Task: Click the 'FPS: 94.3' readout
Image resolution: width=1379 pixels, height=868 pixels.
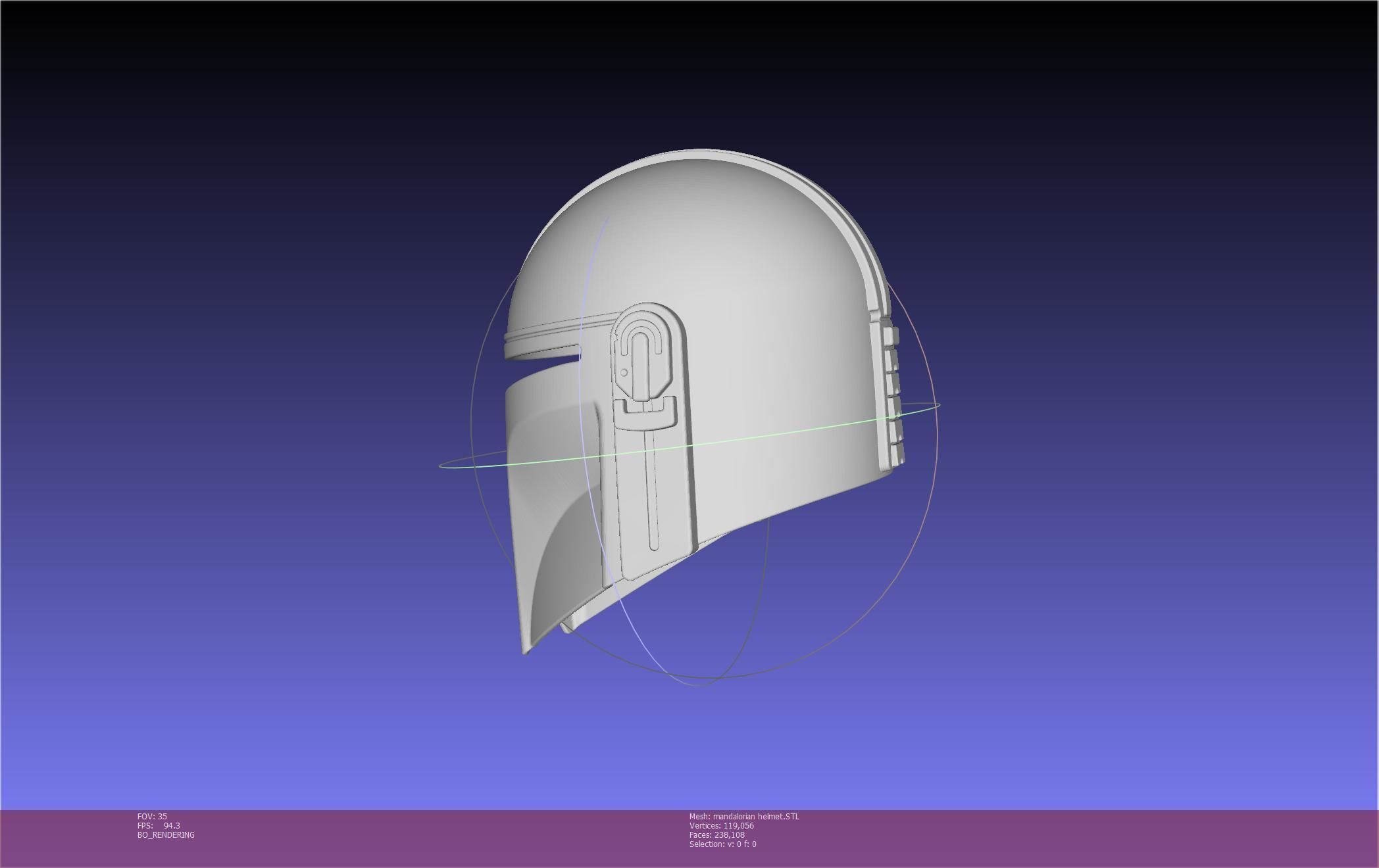Action: point(159,825)
